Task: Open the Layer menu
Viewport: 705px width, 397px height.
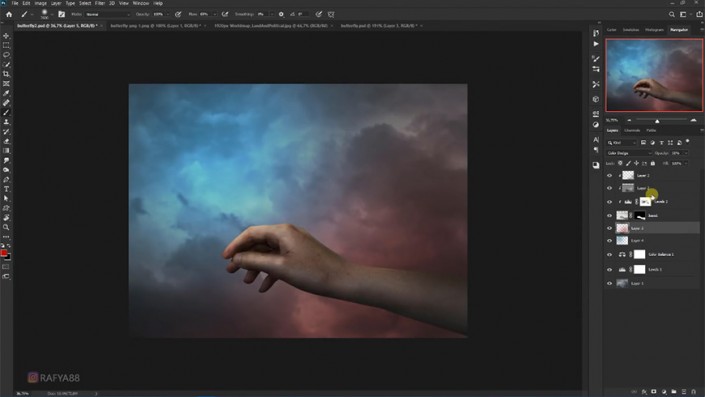Action: coord(56,3)
